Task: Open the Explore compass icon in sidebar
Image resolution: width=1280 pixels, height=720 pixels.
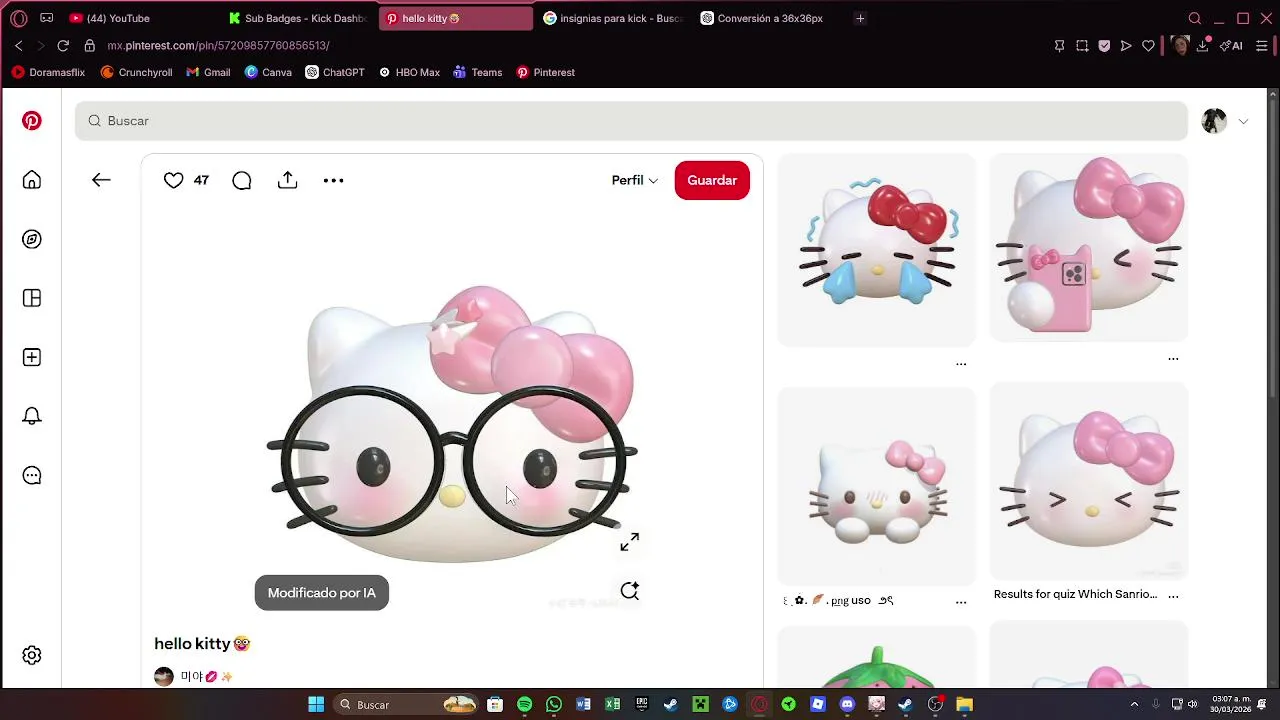Action: click(32, 239)
